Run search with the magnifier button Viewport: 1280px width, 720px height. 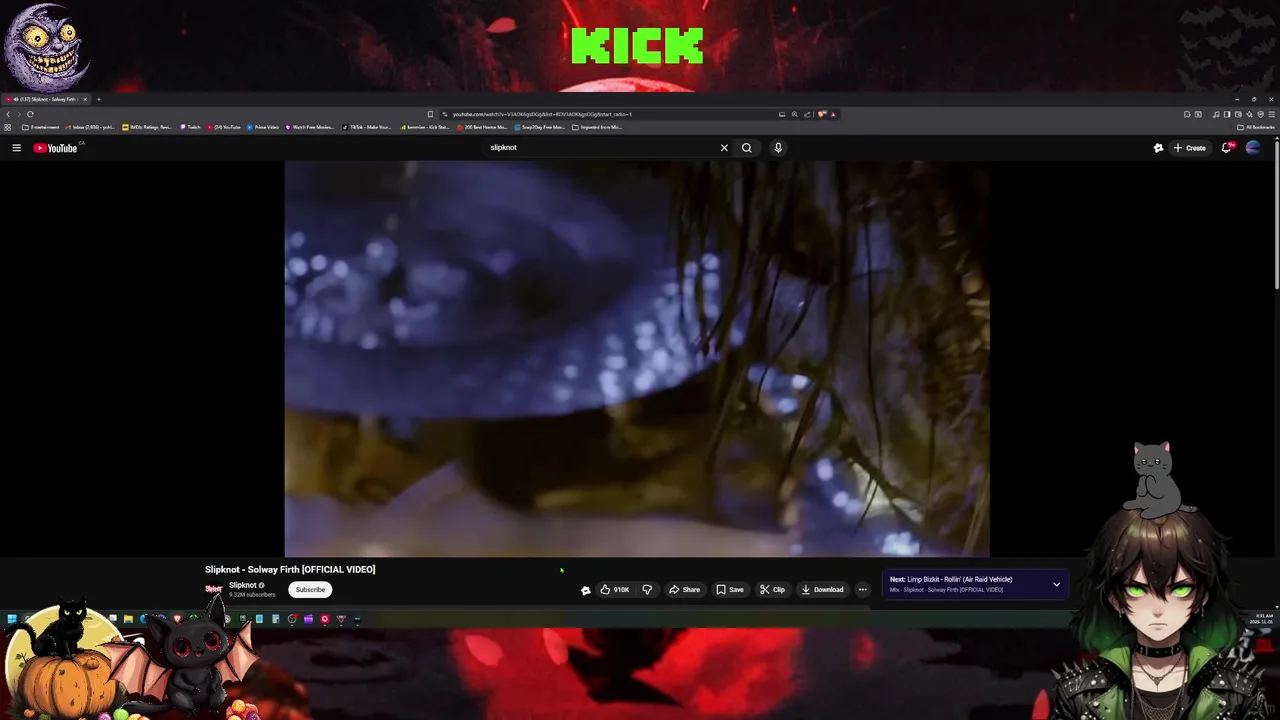746,148
